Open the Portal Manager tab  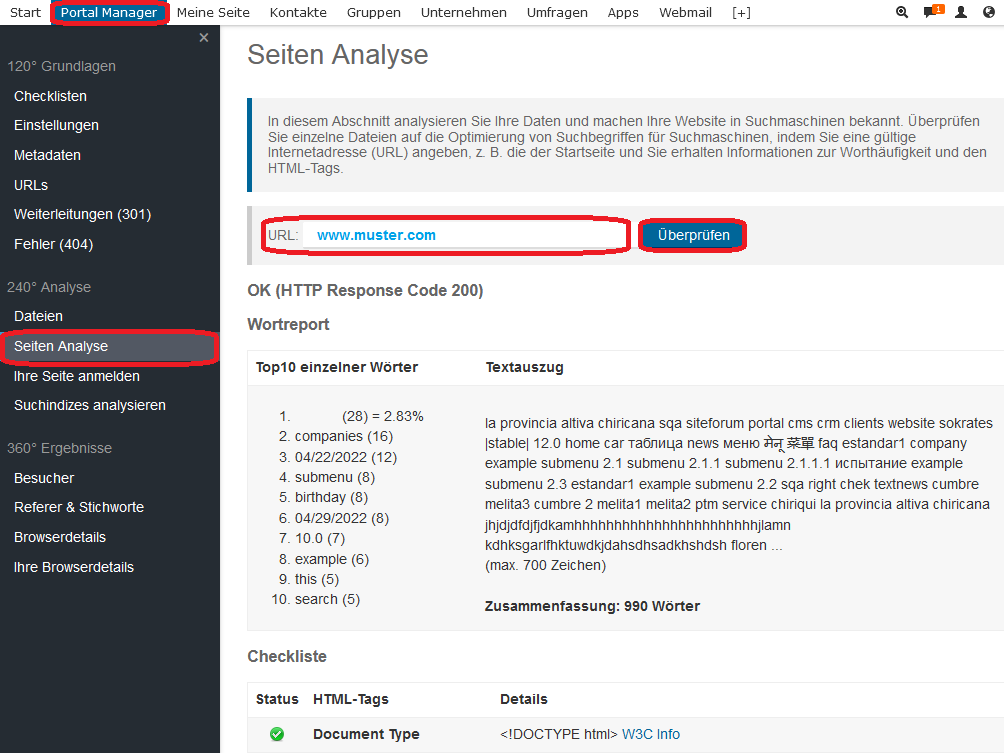(x=109, y=13)
